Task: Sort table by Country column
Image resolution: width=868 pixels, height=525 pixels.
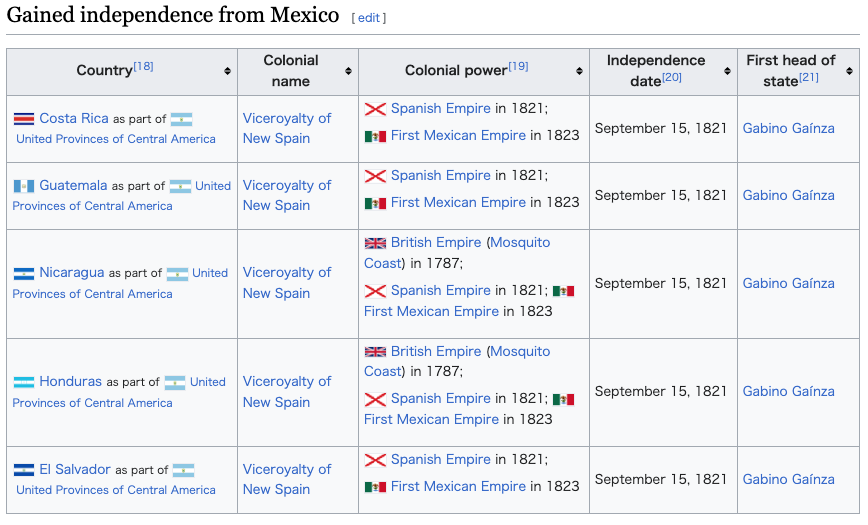Action: tap(227, 71)
